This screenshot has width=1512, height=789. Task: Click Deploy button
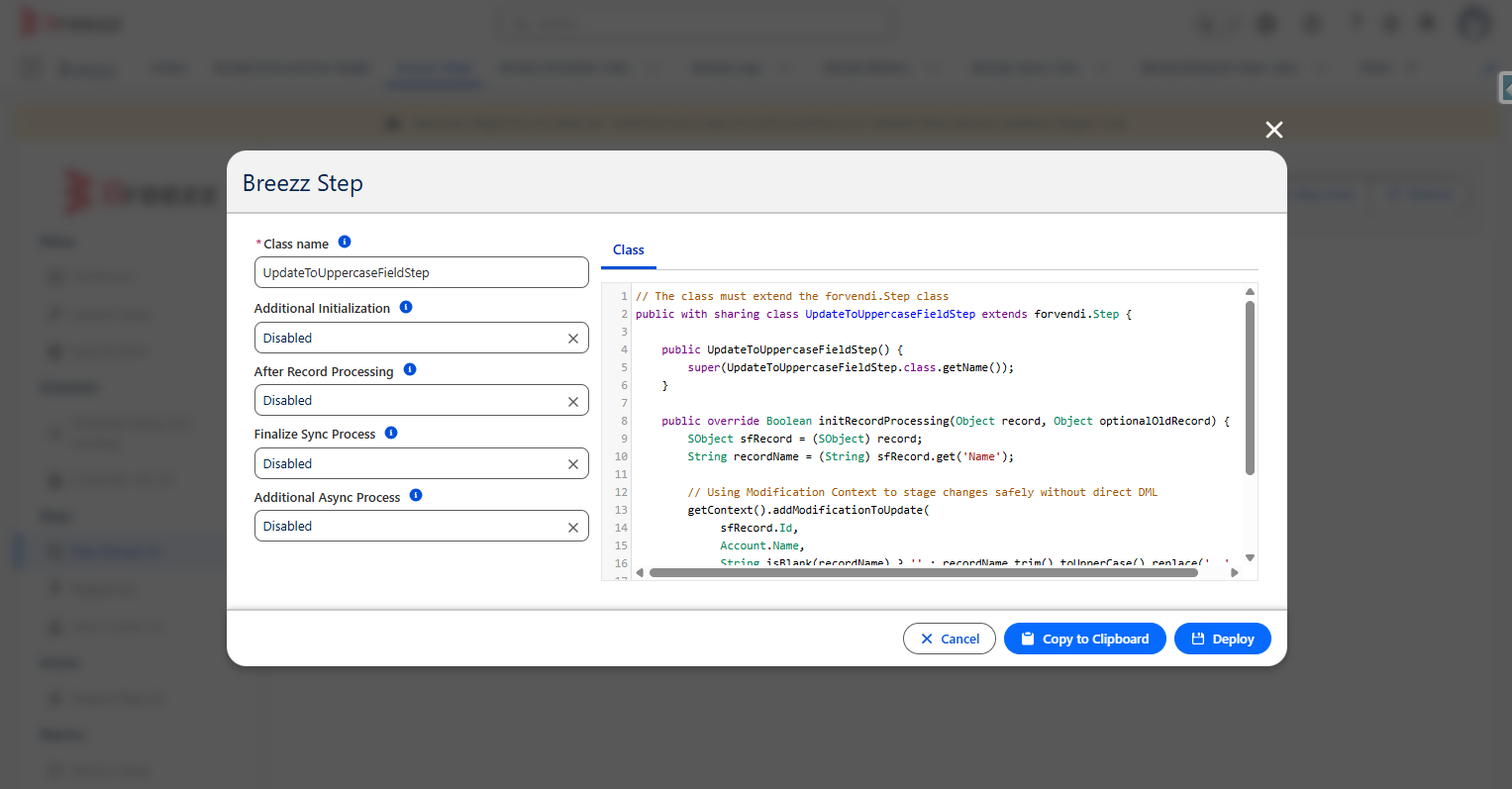[1223, 639]
